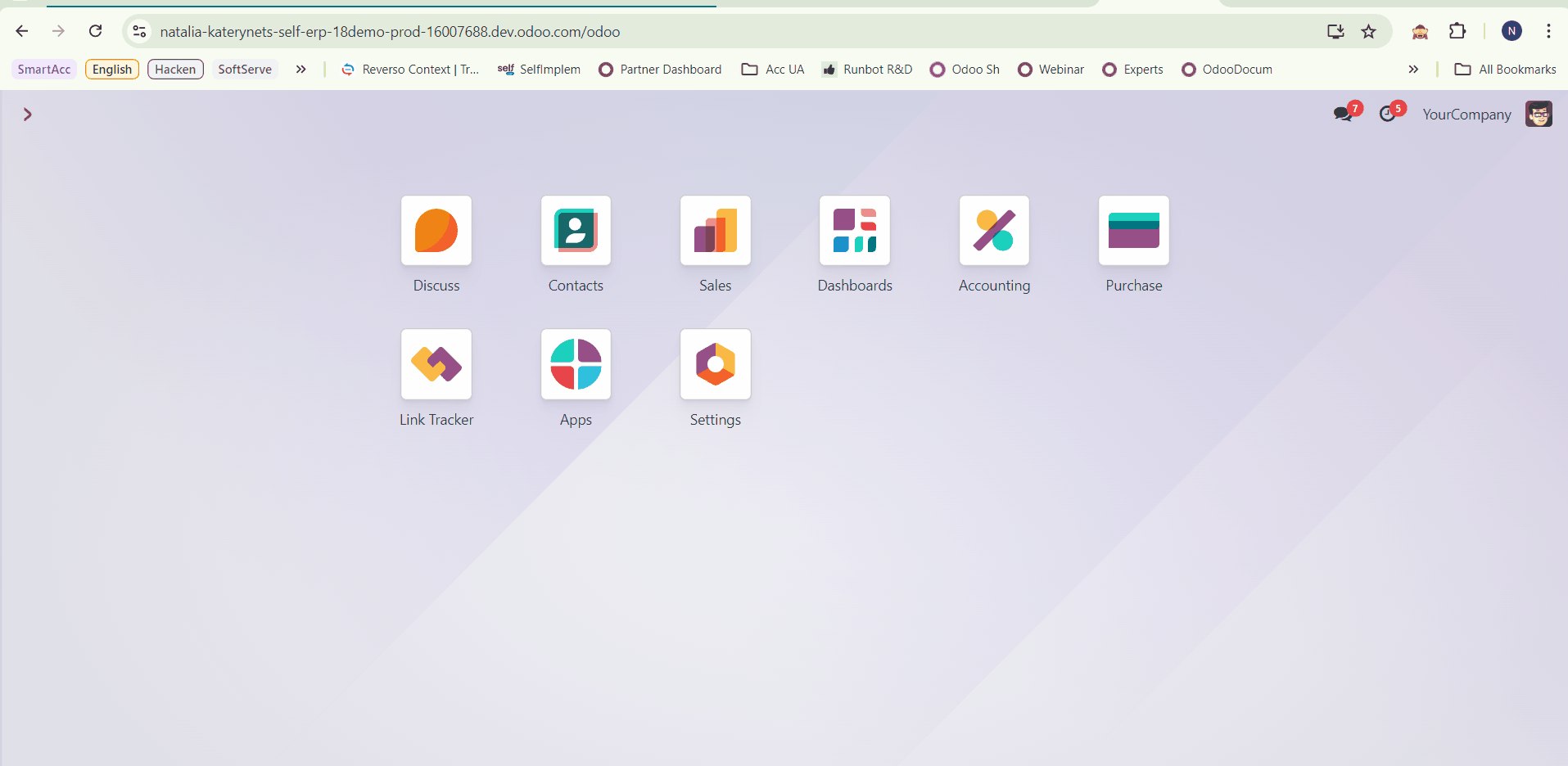Open the Webinar bookmark
This screenshot has height=766, width=1568.
pos(1051,70)
